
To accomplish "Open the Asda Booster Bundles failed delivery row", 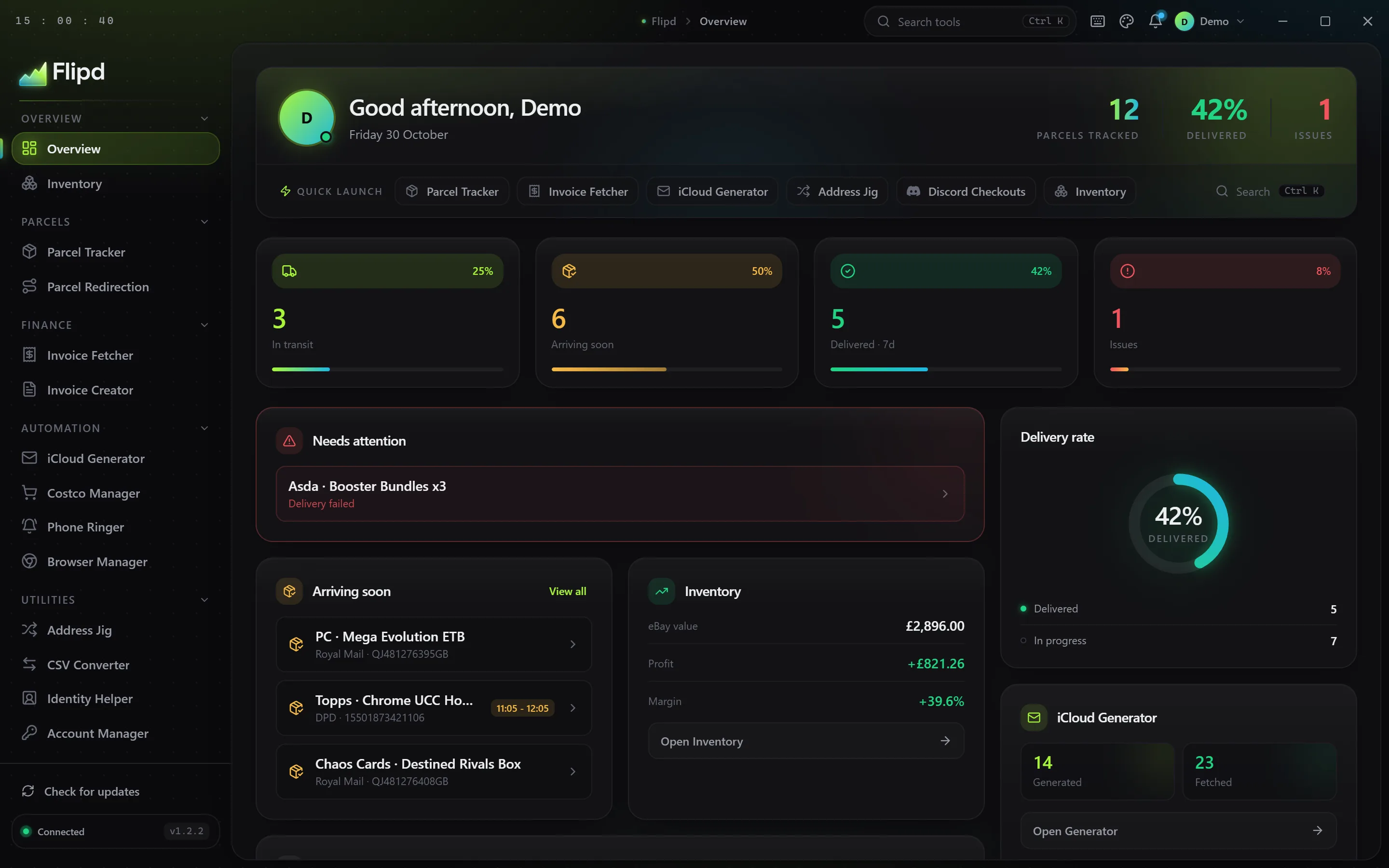I will click(620, 494).
